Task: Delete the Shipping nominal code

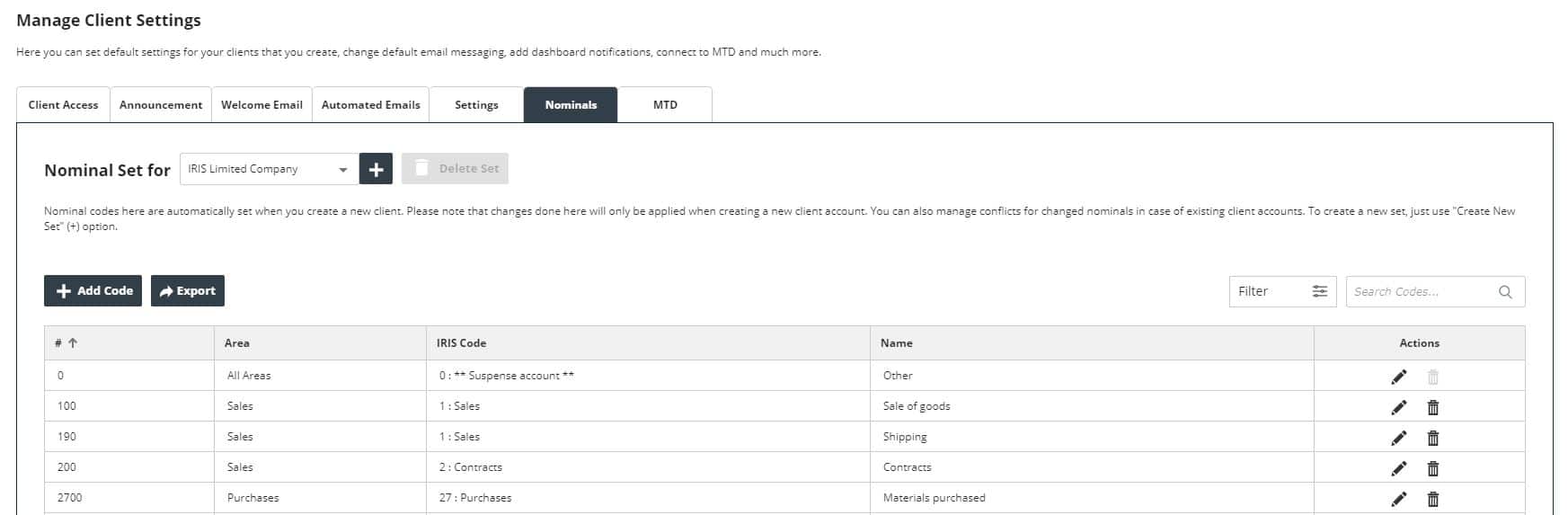Action: [x=1432, y=438]
